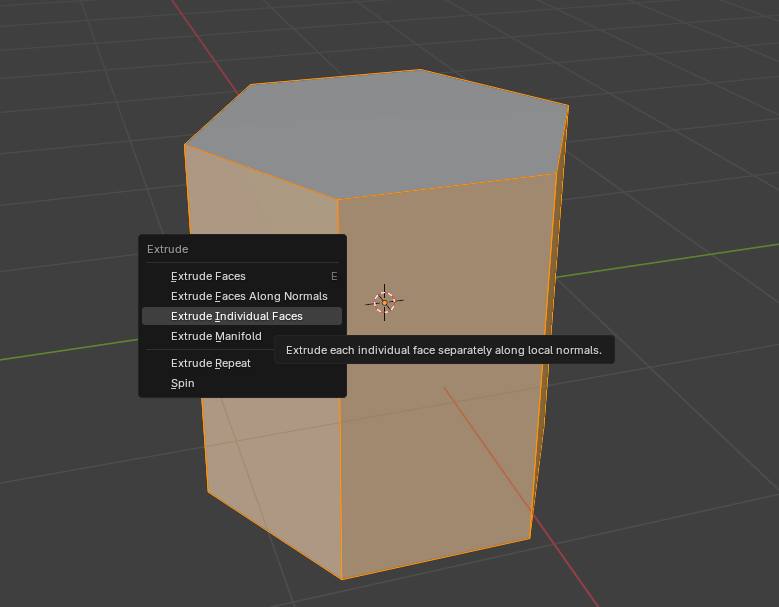
Task: Click Extrude Individual Faces option
Action: (x=237, y=316)
